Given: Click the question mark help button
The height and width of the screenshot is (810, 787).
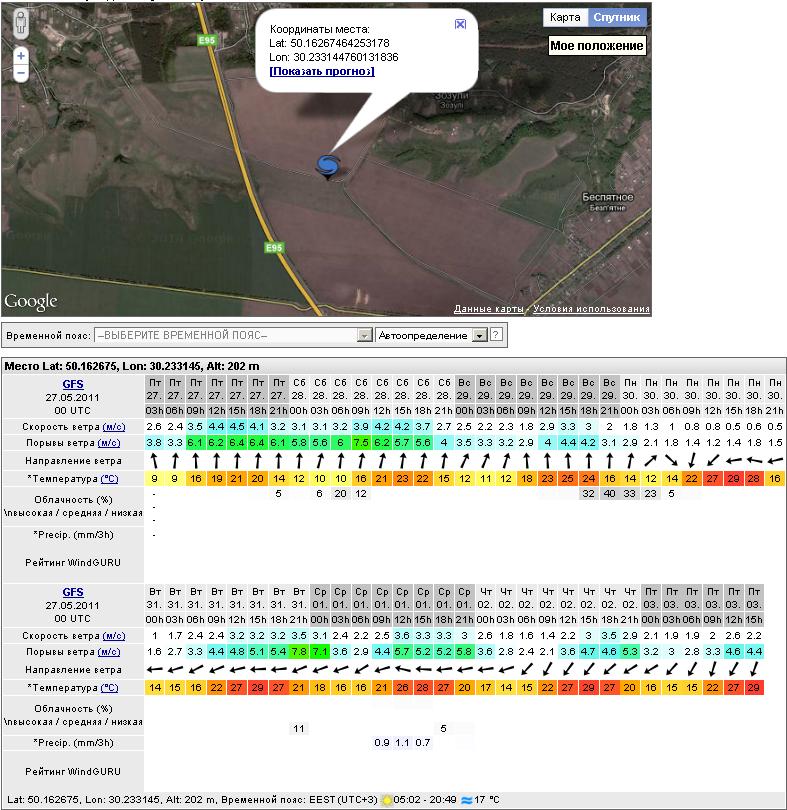Looking at the screenshot, I should point(496,335).
